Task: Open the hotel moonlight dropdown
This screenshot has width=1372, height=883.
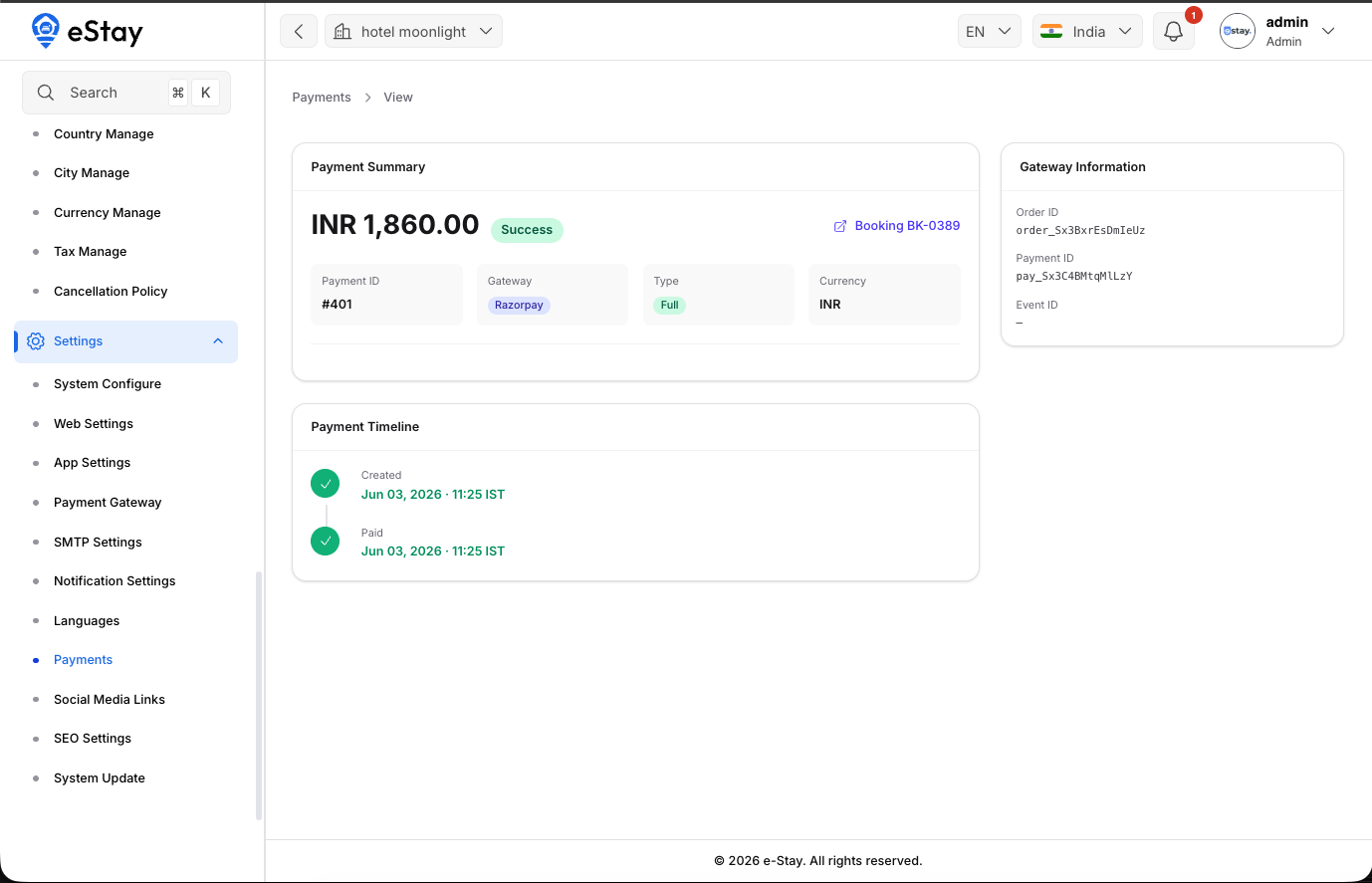Action: (413, 31)
